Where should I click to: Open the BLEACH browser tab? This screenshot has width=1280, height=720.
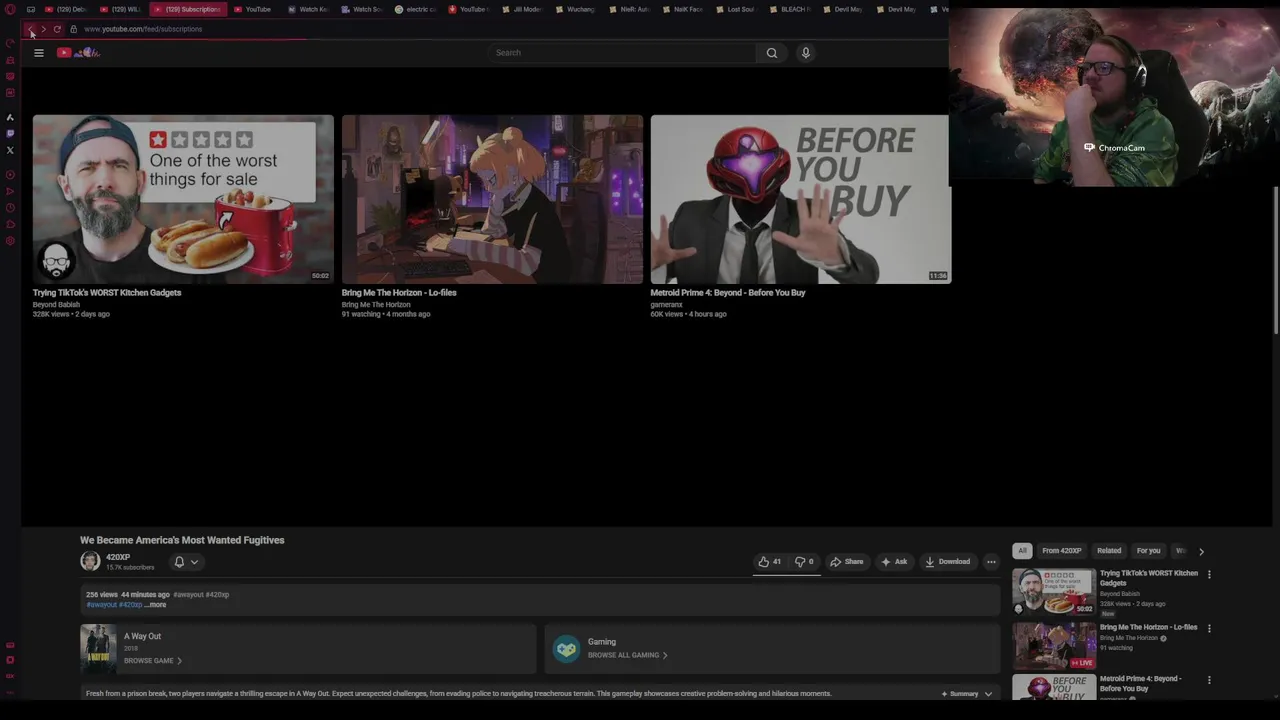(x=789, y=9)
